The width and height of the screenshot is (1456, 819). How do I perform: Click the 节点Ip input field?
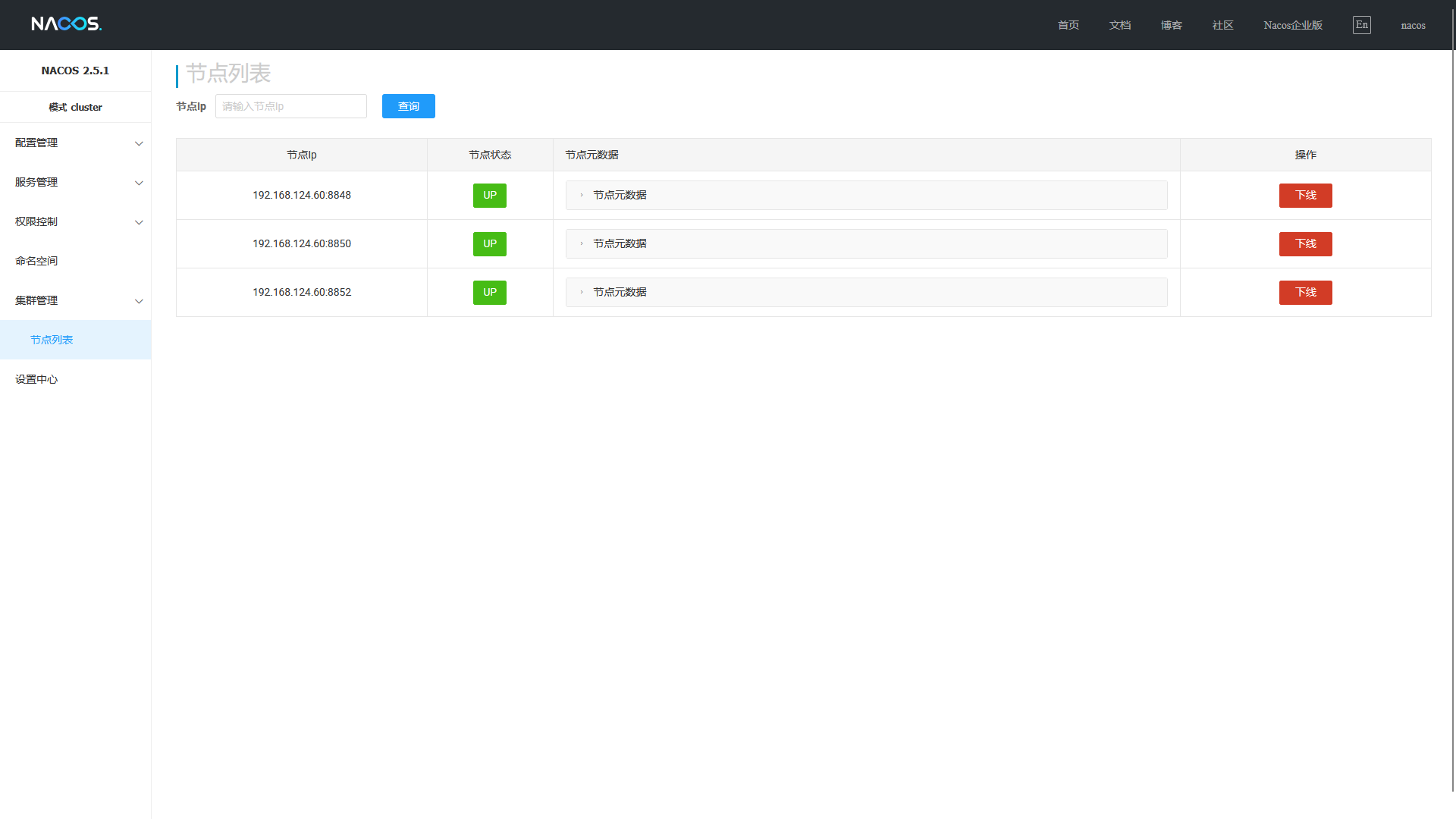pos(290,106)
